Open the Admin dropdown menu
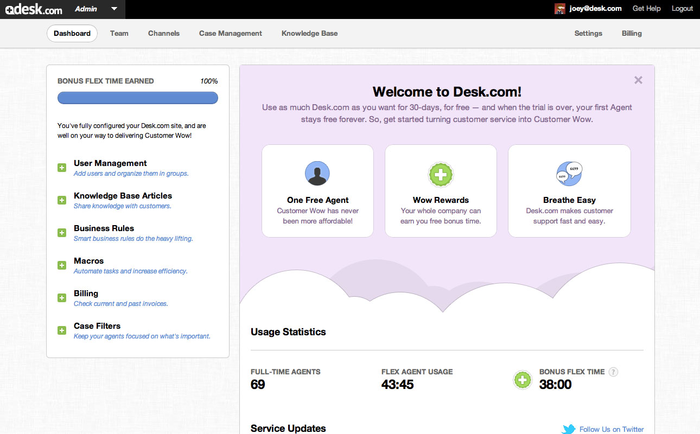Screen dimensions: 700x434 coord(98,8)
